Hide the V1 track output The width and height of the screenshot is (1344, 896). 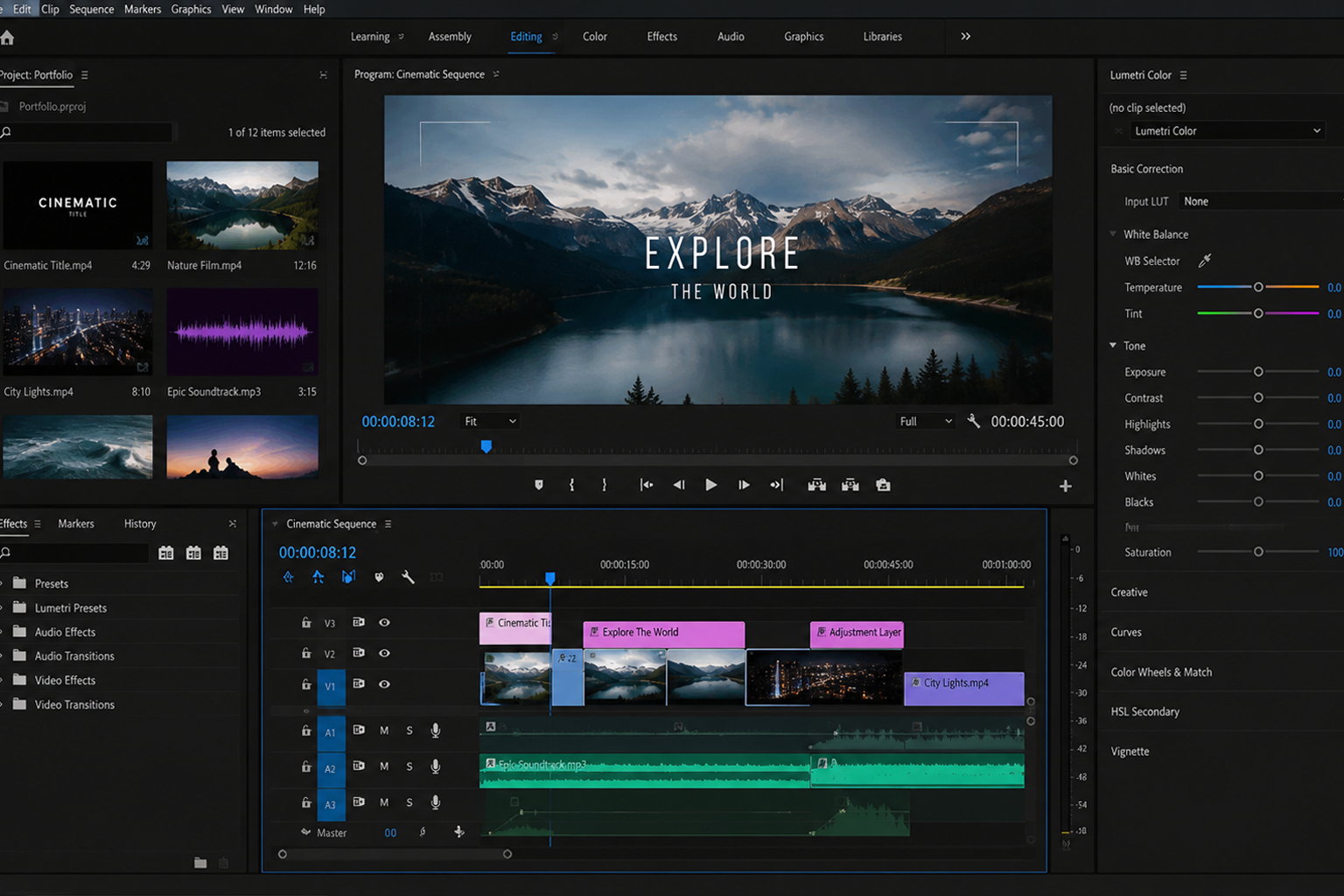tap(384, 684)
